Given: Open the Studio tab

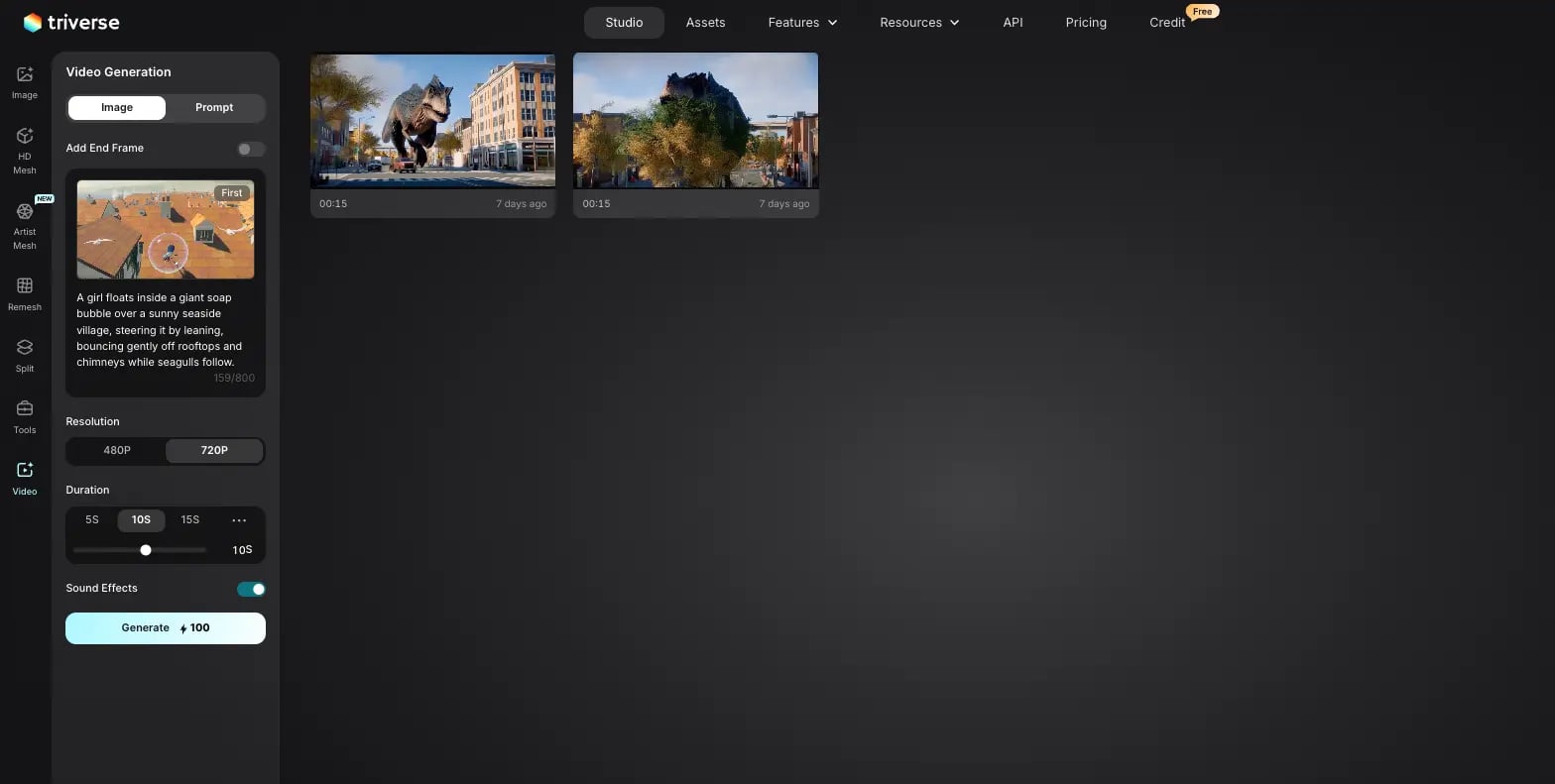Looking at the screenshot, I should tap(624, 22).
